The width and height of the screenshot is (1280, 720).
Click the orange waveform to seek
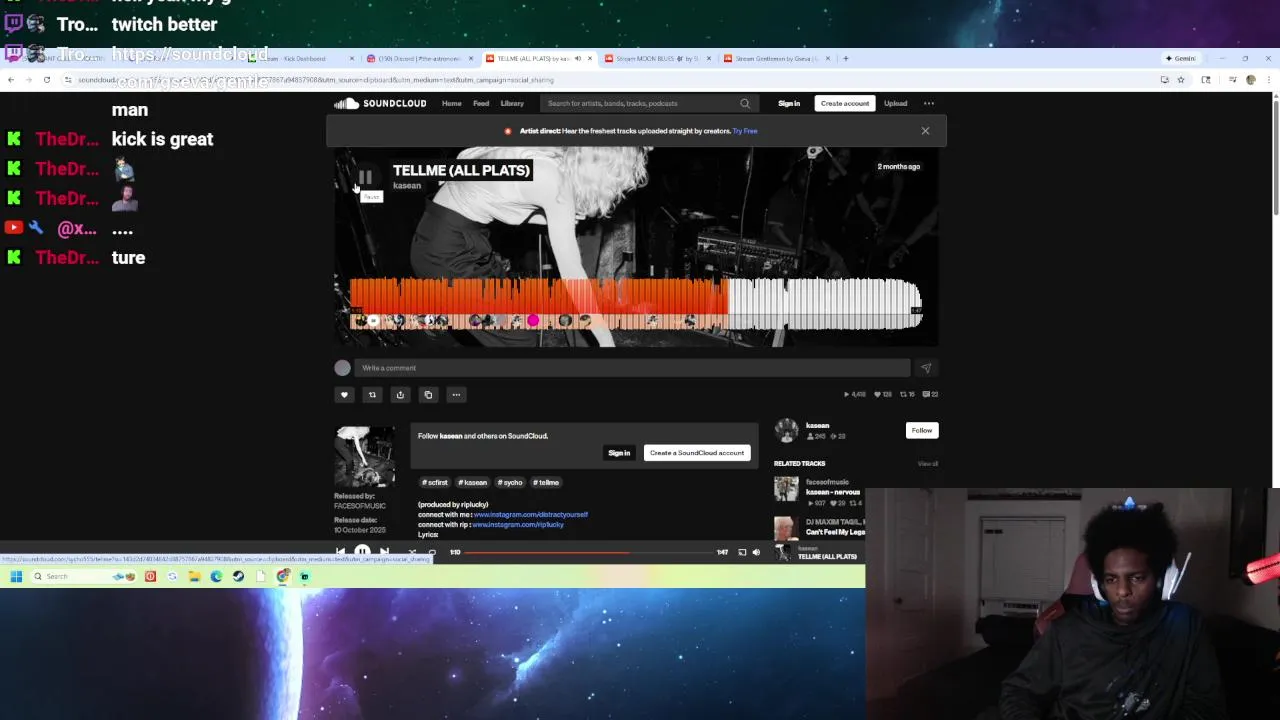coord(538,296)
